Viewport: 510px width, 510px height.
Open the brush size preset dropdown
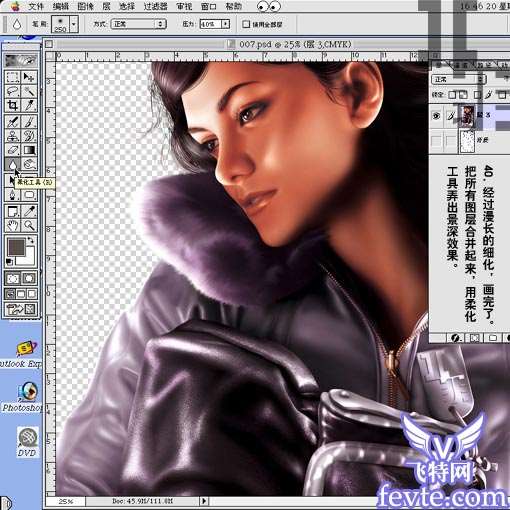tap(74, 24)
